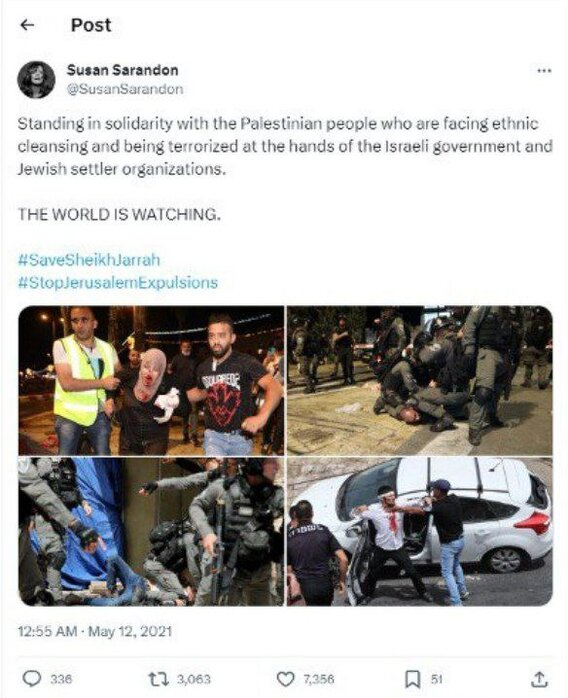568x698 pixels.
Task: Open the share upload icon
Action: 539,679
